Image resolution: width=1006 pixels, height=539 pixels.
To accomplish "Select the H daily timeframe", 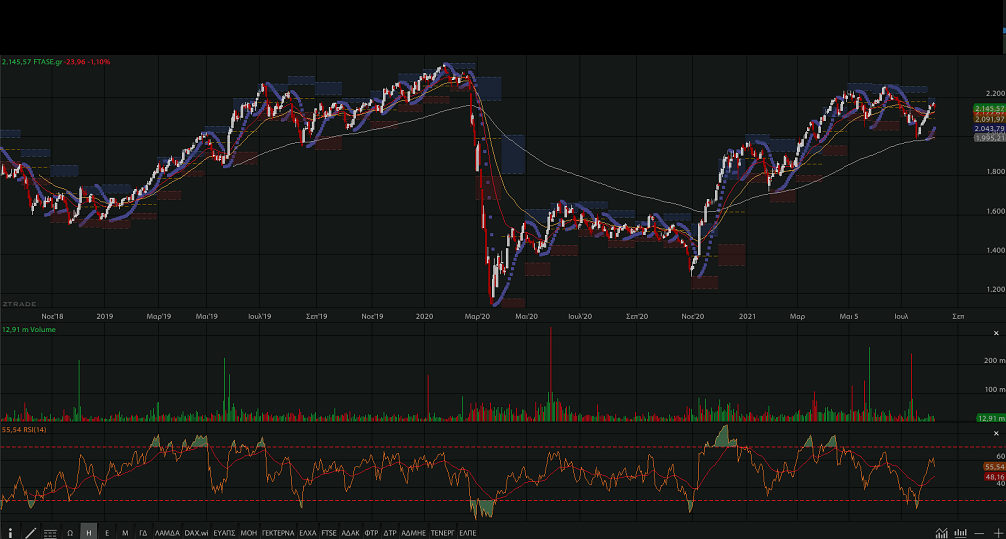I will [89, 533].
